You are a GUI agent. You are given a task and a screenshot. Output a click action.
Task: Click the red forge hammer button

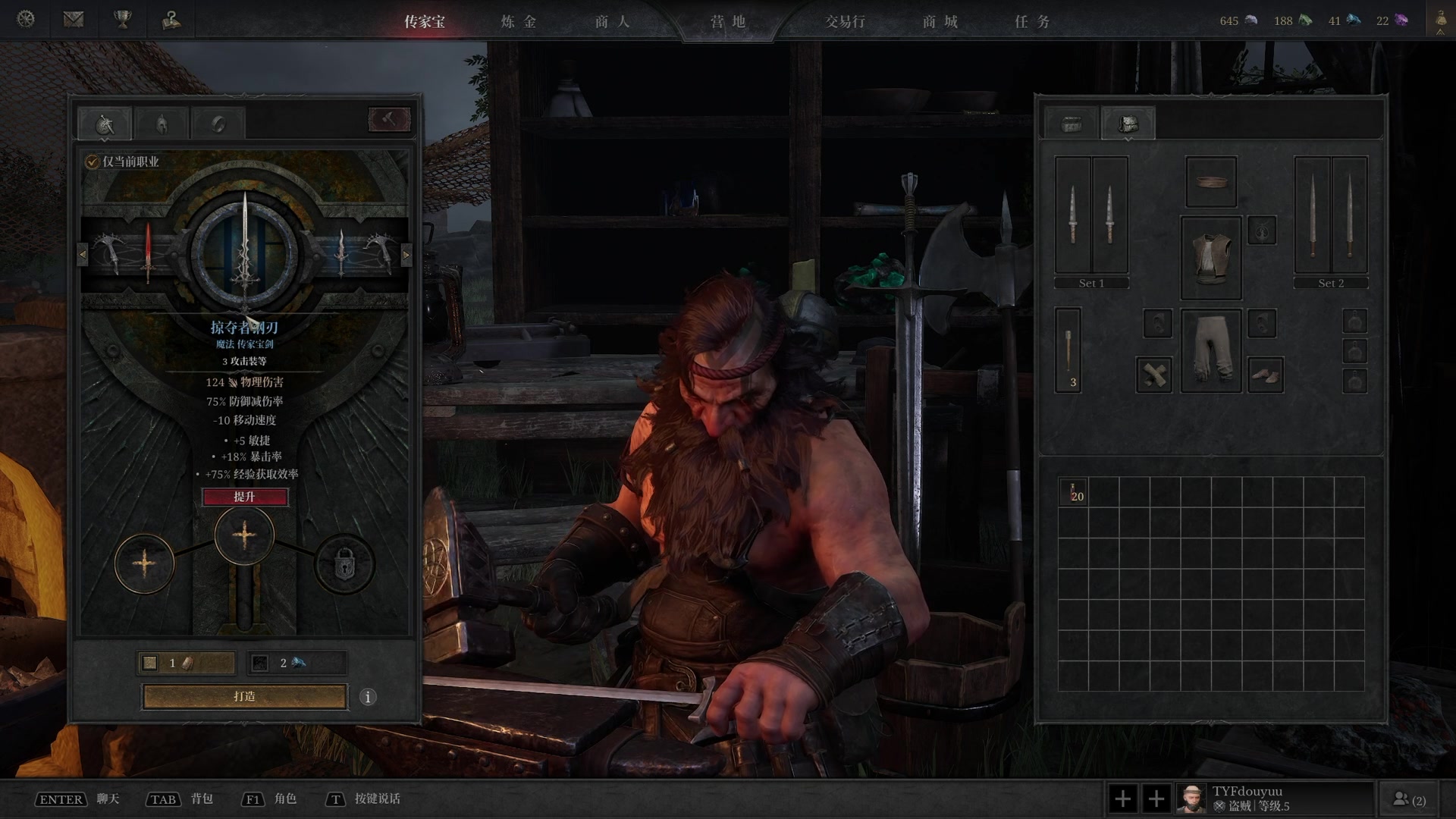389,119
